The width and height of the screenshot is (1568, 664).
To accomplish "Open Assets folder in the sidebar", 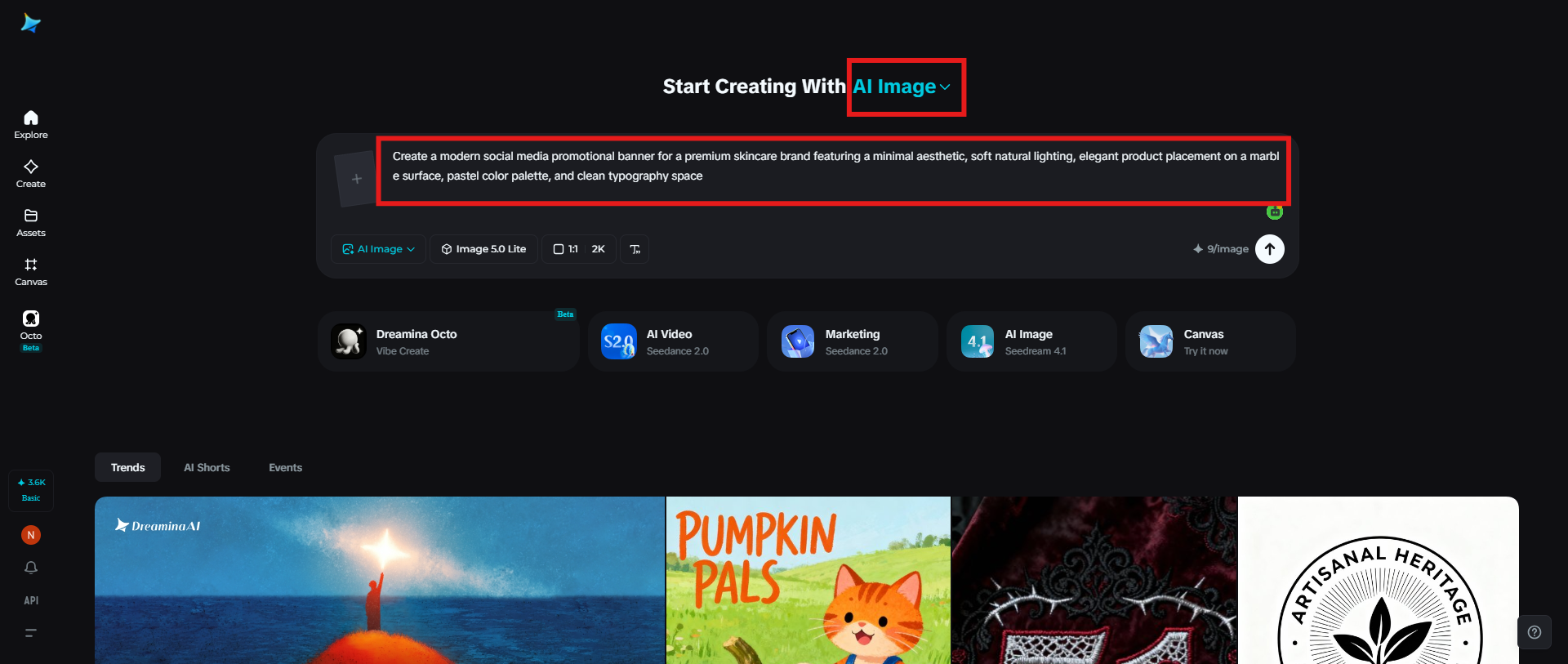I will [x=31, y=223].
